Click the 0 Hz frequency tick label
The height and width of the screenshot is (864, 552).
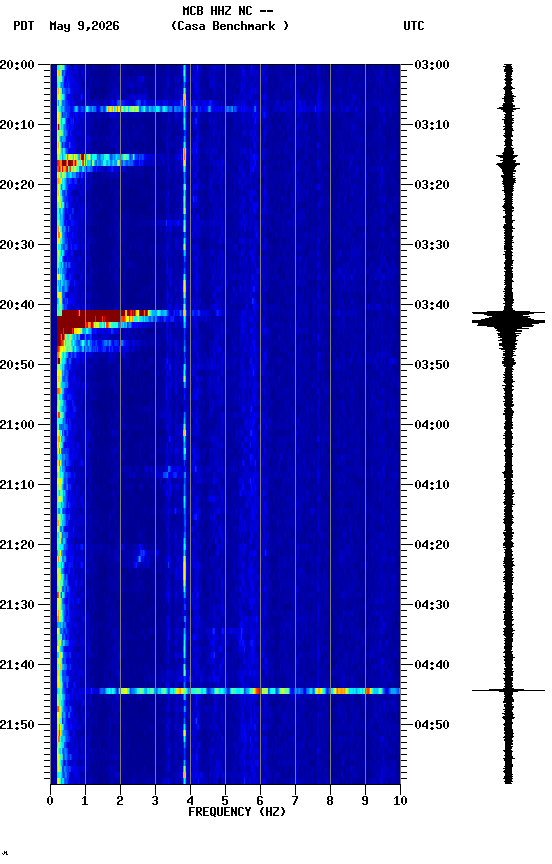[x=50, y=801]
